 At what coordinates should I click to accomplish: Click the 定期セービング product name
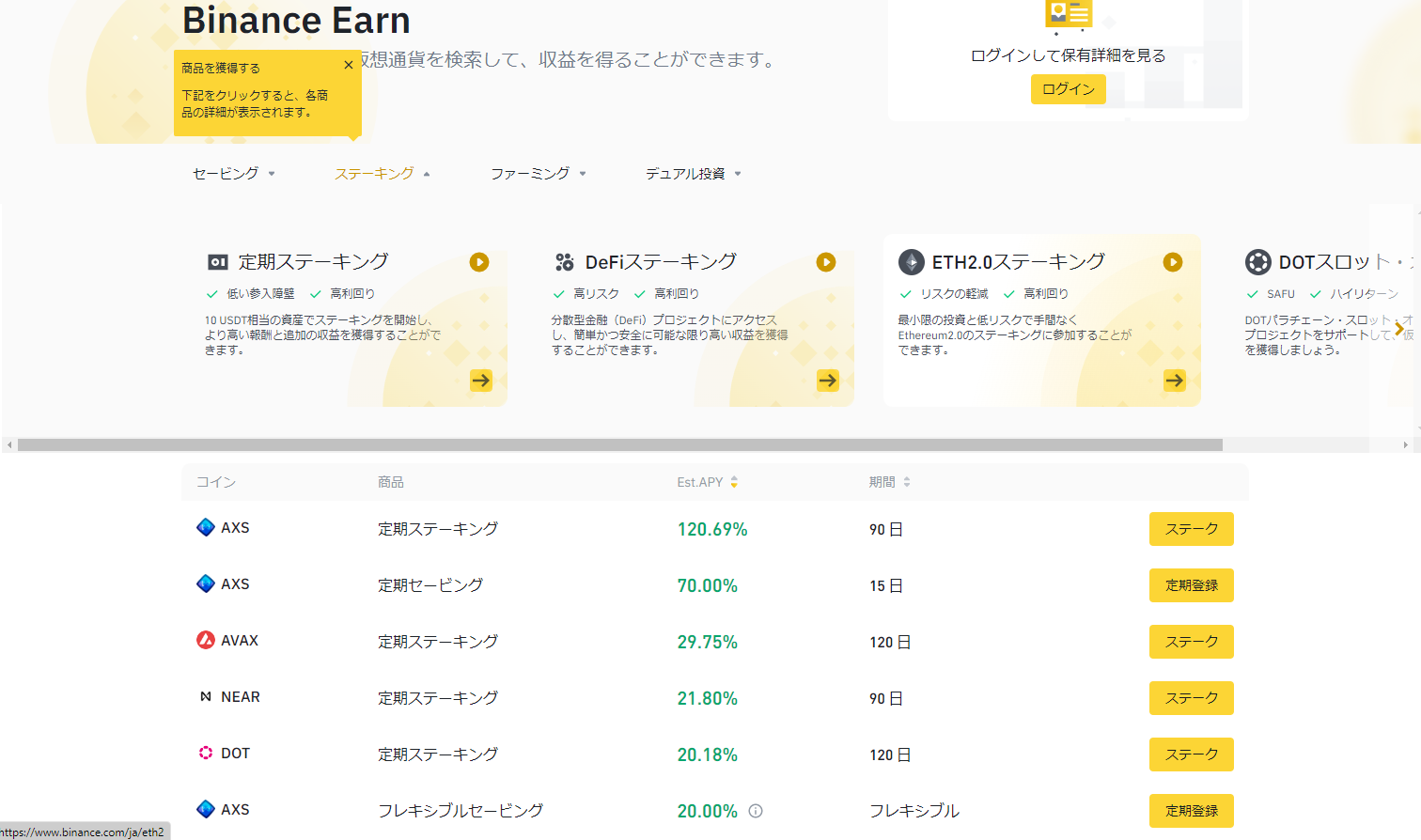pos(430,585)
